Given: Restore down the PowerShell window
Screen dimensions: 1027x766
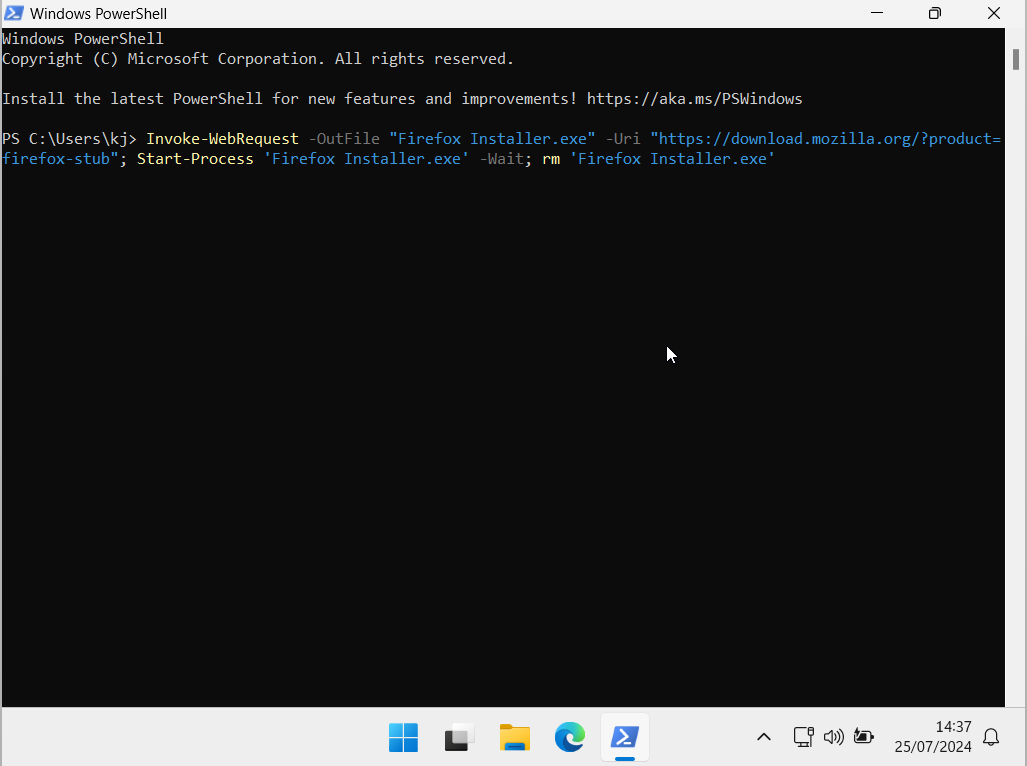Looking at the screenshot, I should tap(935, 13).
